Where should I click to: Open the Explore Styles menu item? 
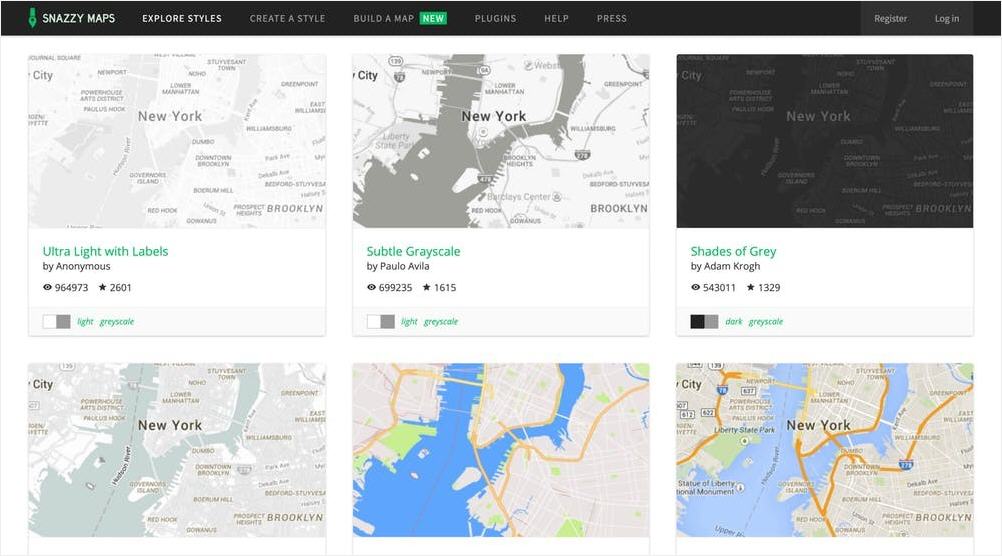pyautogui.click(x=181, y=19)
